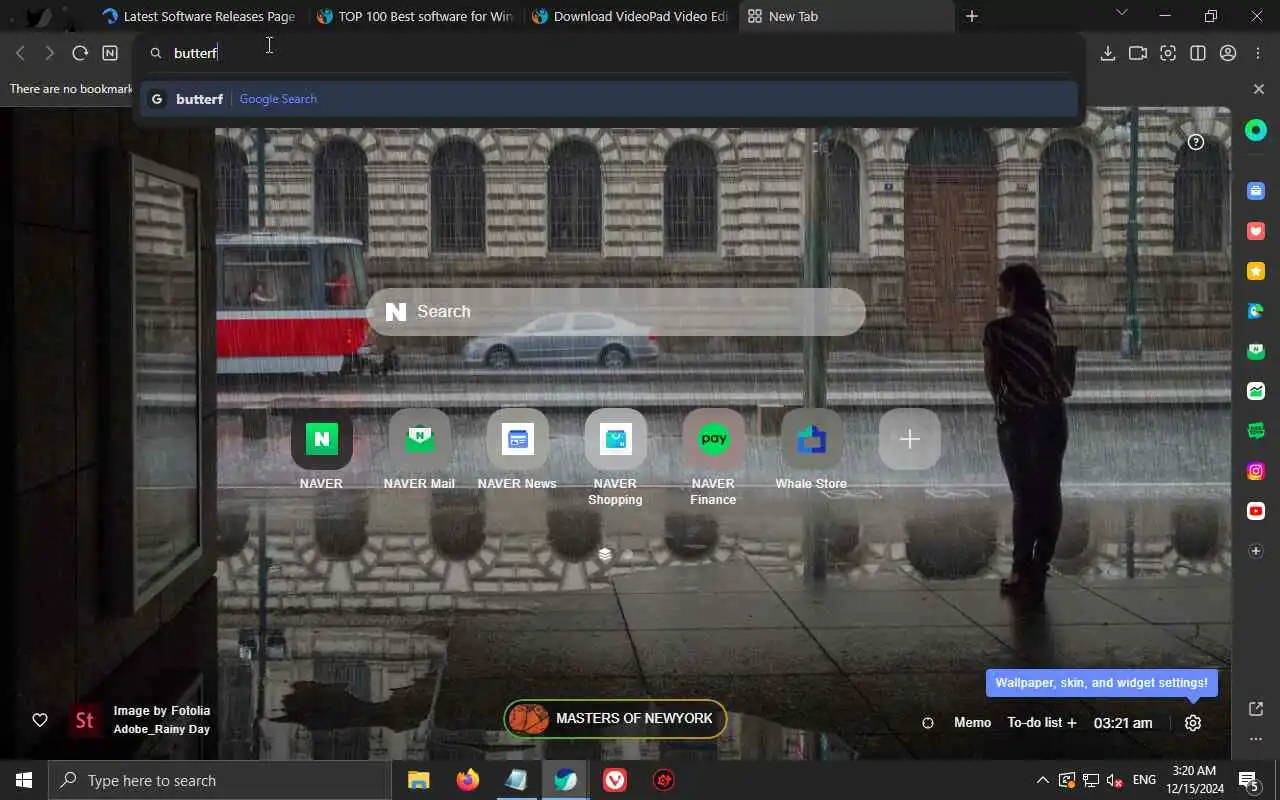Show hidden system tray icons
1280x800 pixels.
point(1042,780)
